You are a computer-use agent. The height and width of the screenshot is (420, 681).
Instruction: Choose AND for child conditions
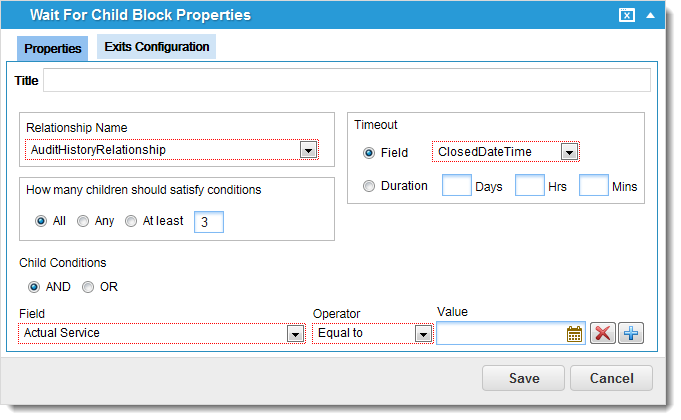(34, 287)
